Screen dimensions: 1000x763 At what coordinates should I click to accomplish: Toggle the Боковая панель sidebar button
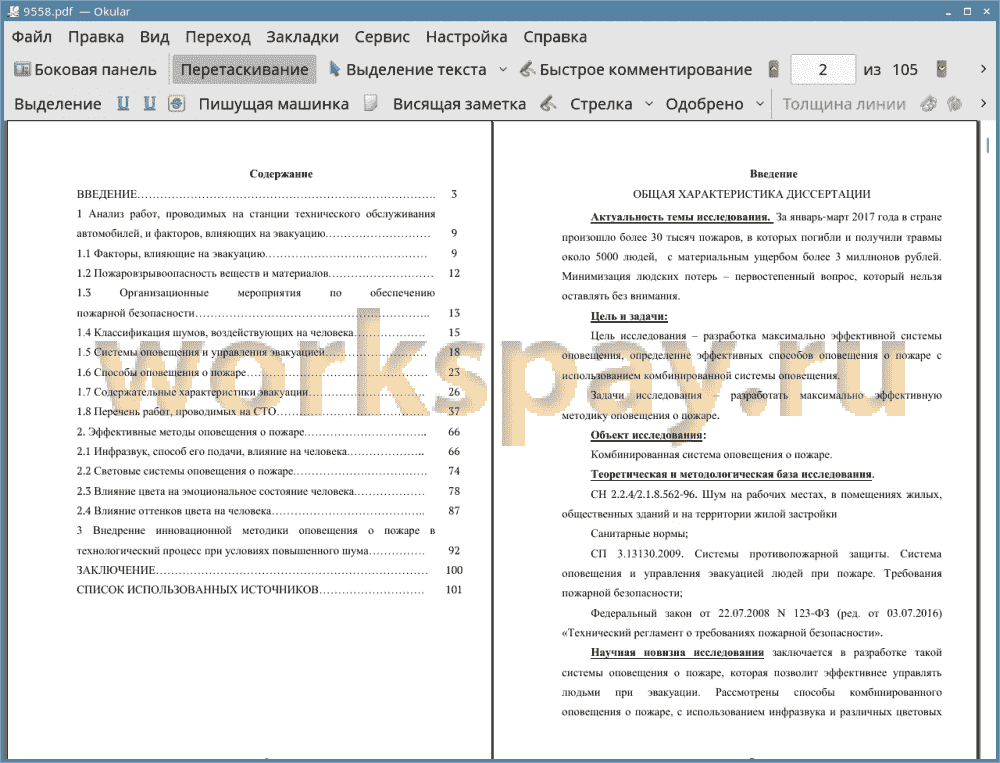coord(85,70)
